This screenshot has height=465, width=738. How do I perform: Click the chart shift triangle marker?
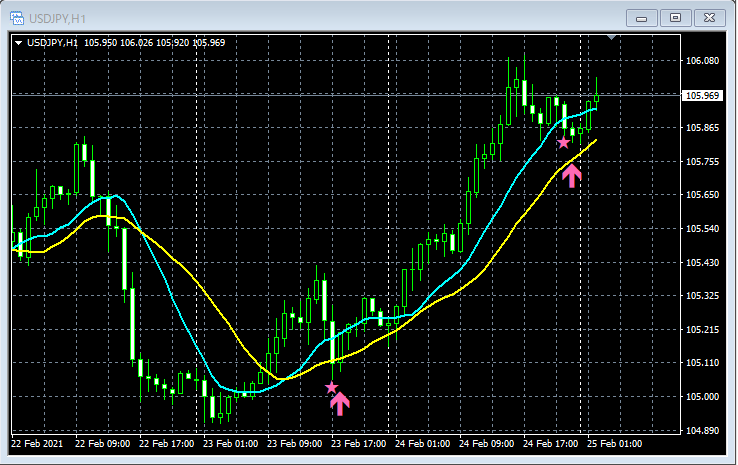click(611, 37)
